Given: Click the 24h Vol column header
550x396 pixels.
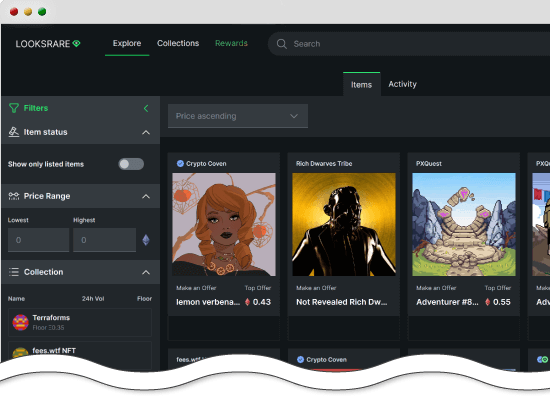Looking at the screenshot, I should tap(93, 298).
